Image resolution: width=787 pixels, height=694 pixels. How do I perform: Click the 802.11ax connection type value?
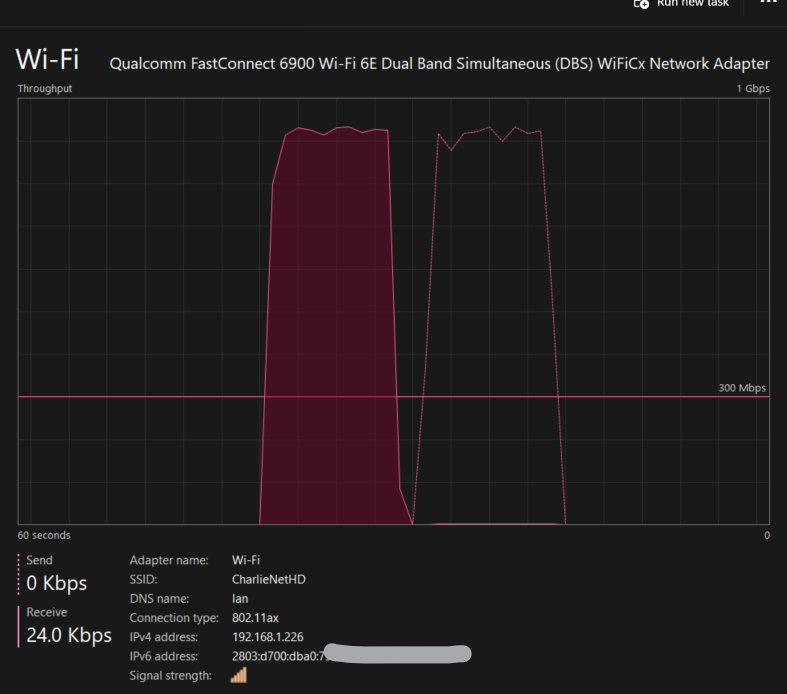(255, 618)
